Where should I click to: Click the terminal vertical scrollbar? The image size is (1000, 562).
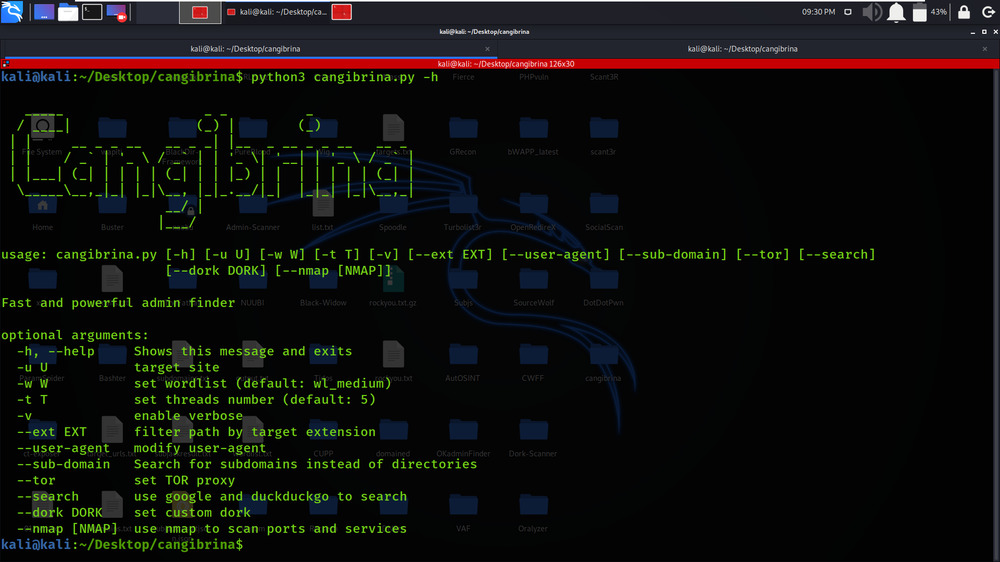click(x=996, y=313)
